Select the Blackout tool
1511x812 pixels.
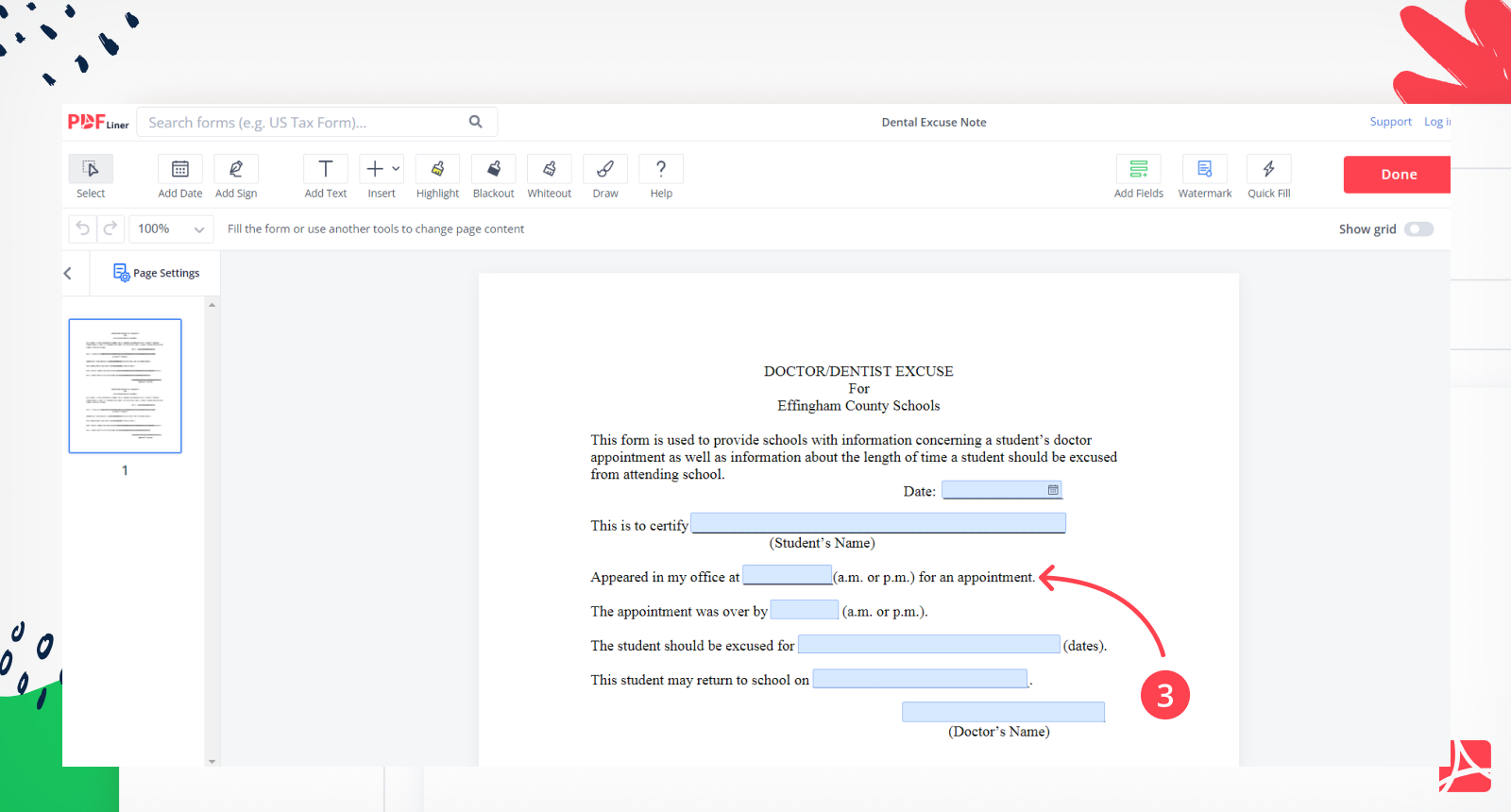[x=493, y=177]
